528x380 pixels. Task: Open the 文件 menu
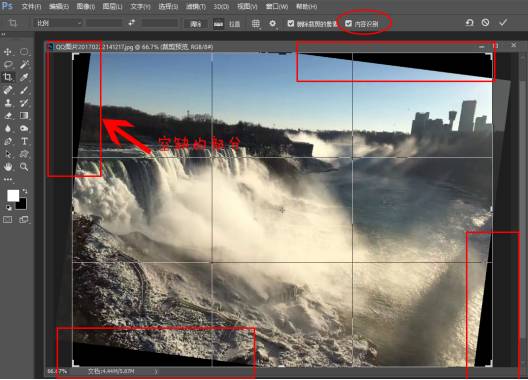(31, 6)
